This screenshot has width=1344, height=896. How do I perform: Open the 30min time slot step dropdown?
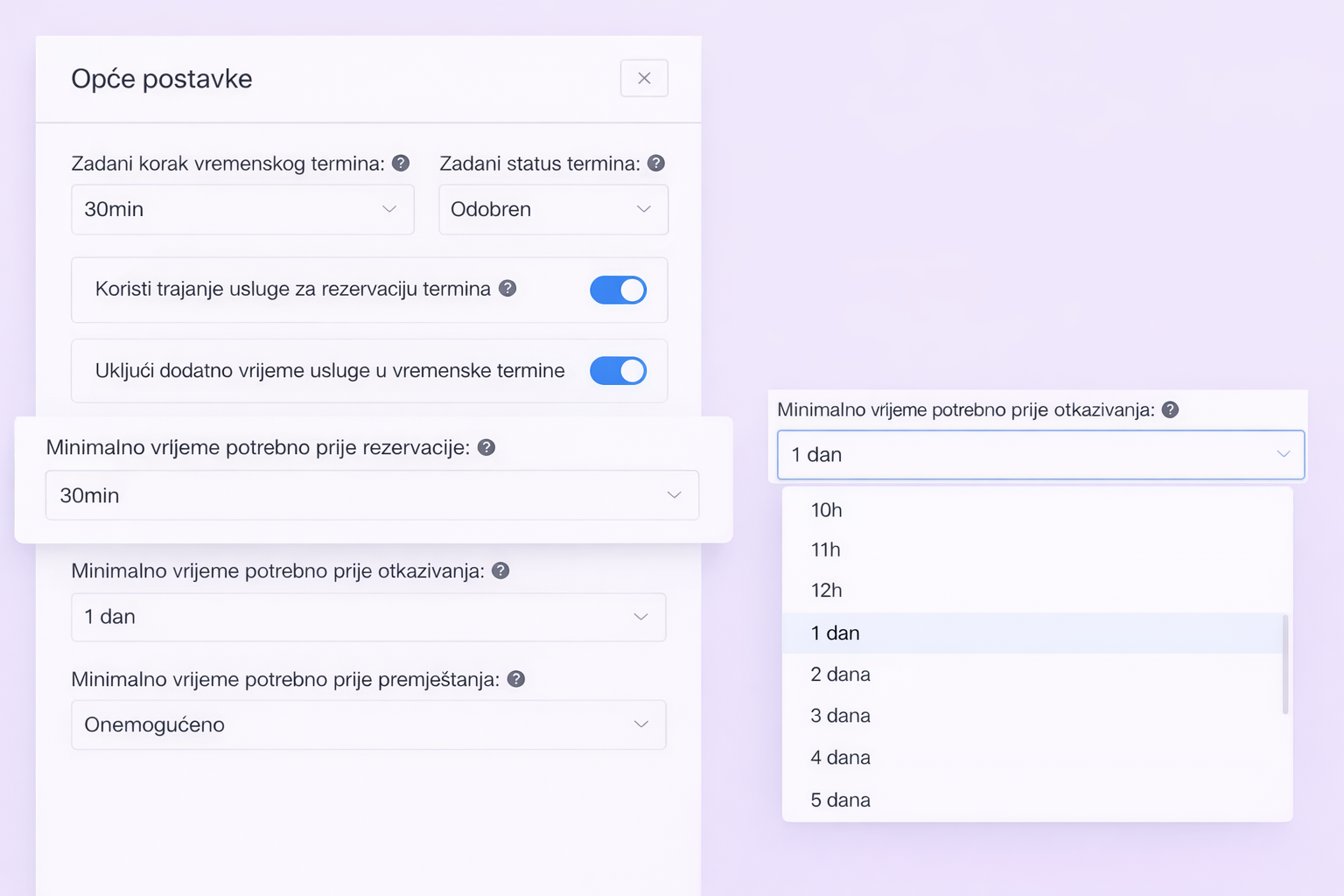coord(242,209)
